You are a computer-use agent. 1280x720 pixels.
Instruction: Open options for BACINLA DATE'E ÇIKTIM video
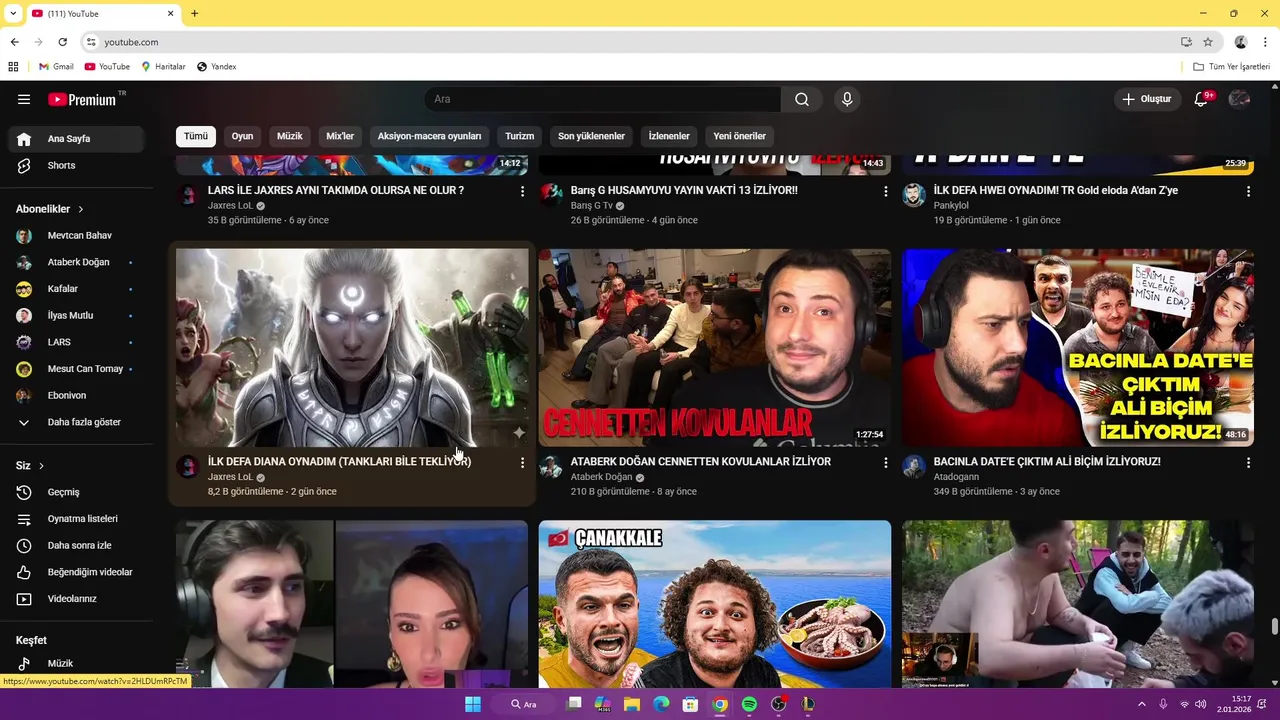click(1248, 462)
